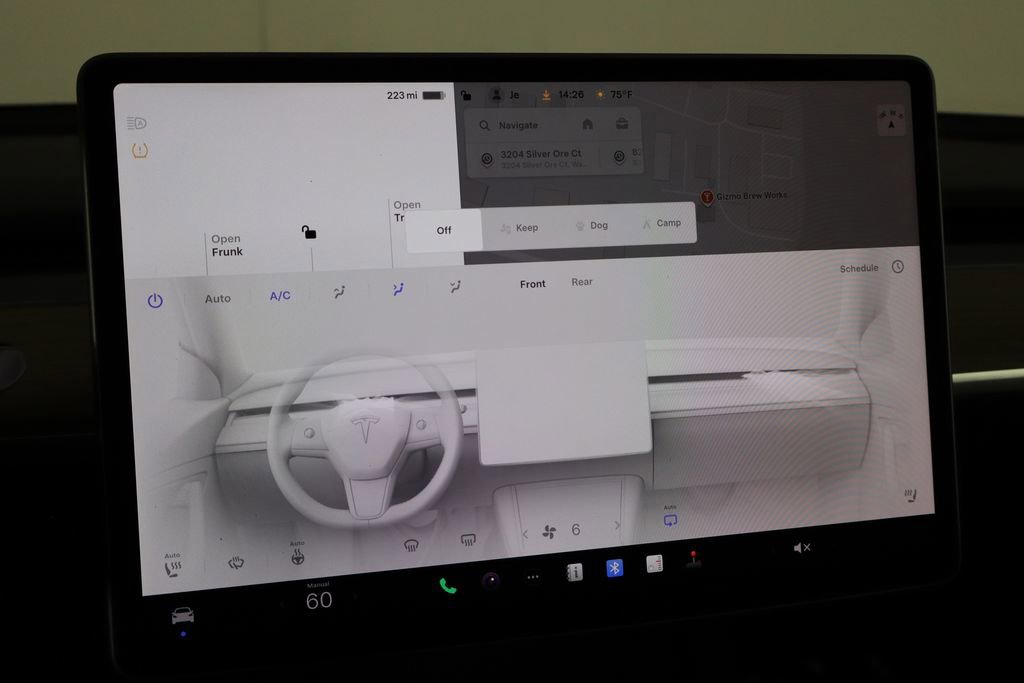Screen dimensions: 1024x683
Task: Tap the ellipsis to reveal more apps
Action: 531,575
